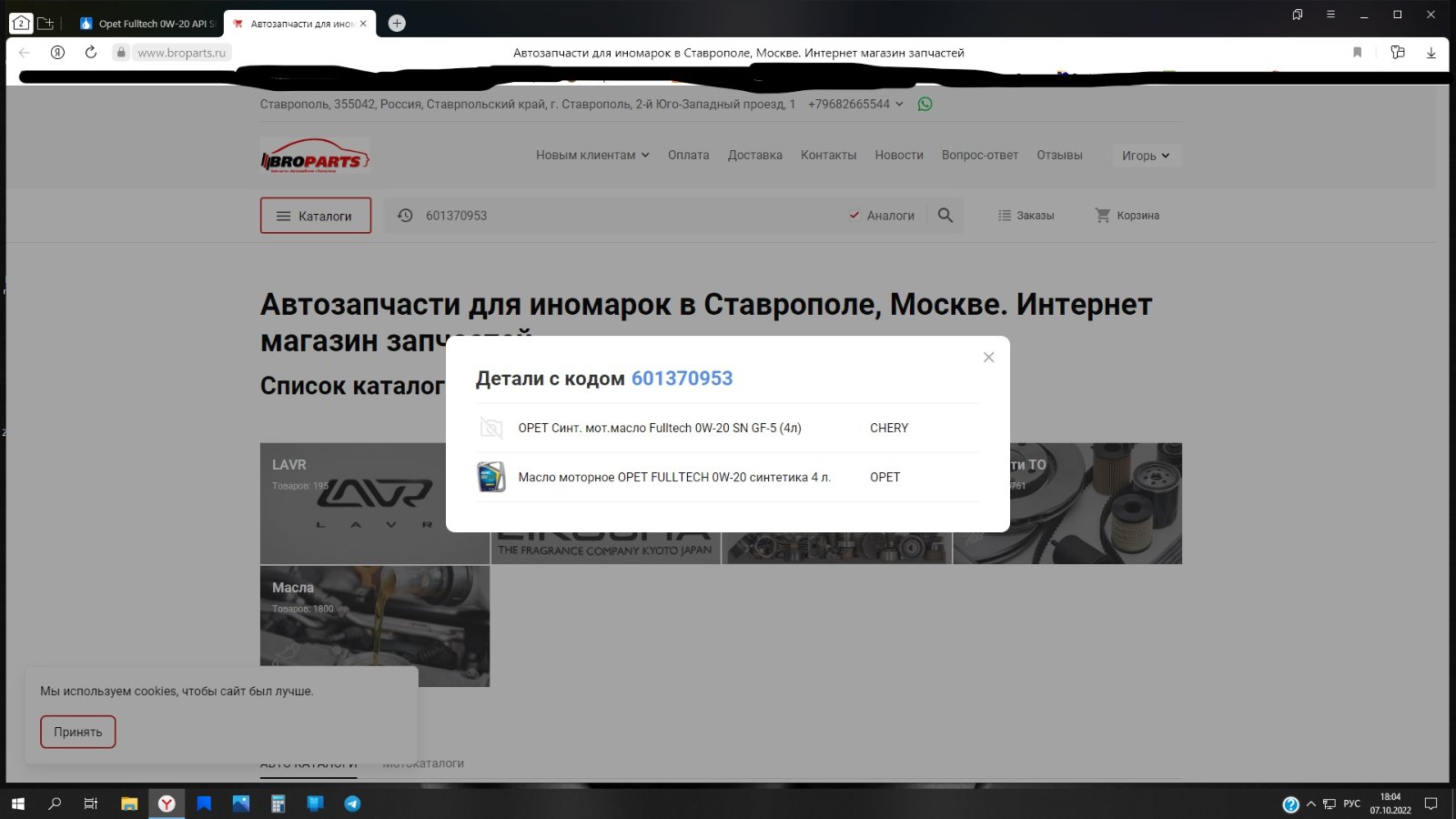
Task: Click the www.broparts.ru address field
Action: [181, 53]
